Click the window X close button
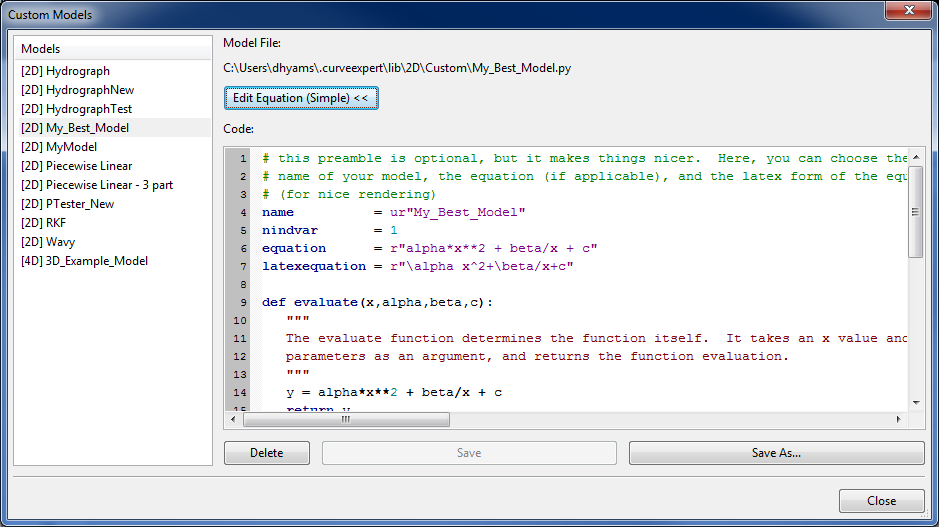Screen dimensions: 939x527 coord(908,10)
